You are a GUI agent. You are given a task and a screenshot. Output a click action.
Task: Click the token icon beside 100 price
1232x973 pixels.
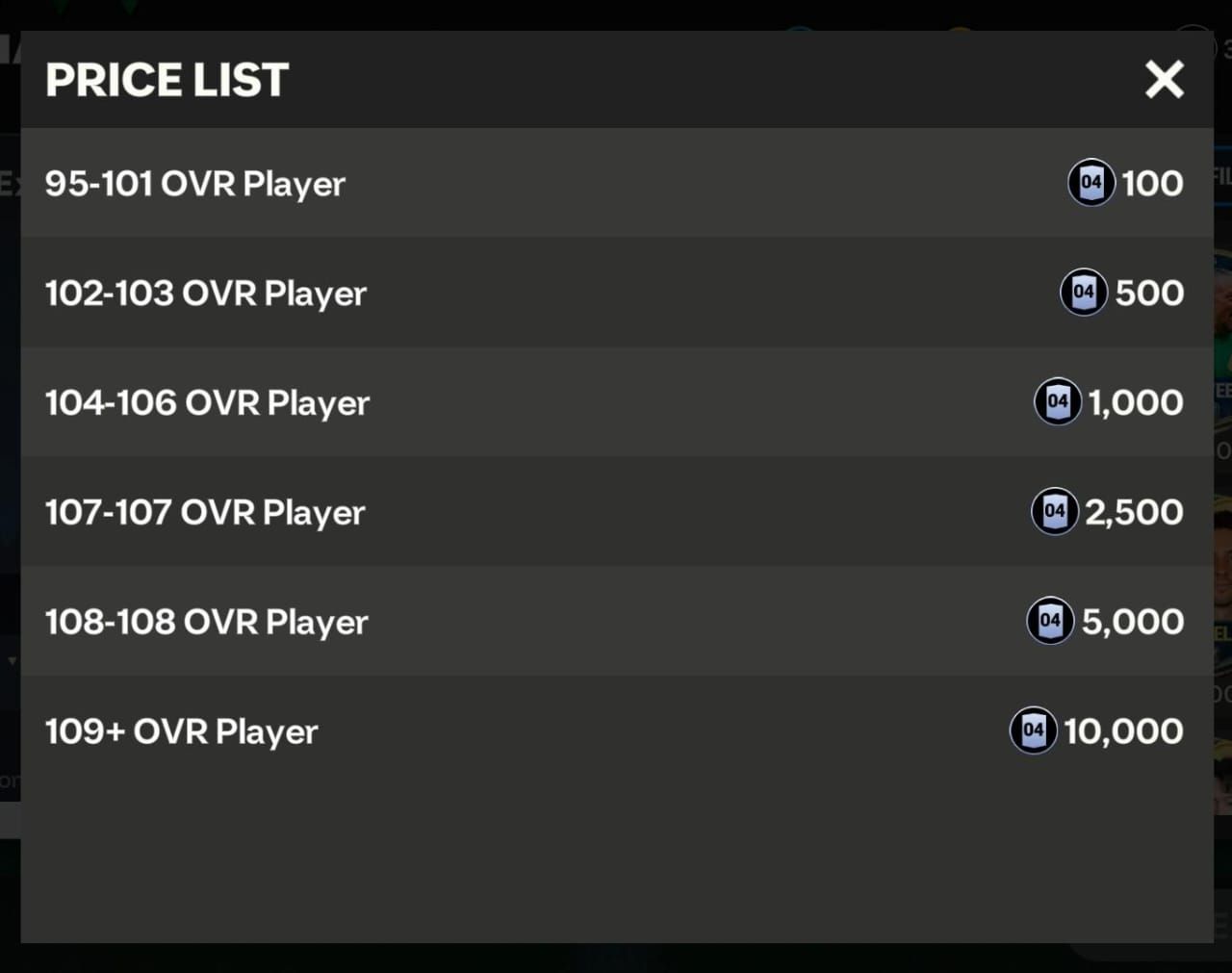tap(1091, 183)
